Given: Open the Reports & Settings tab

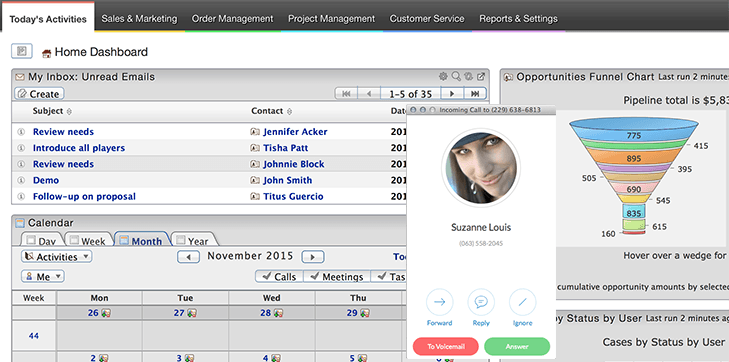Looking at the screenshot, I should 518,19.
